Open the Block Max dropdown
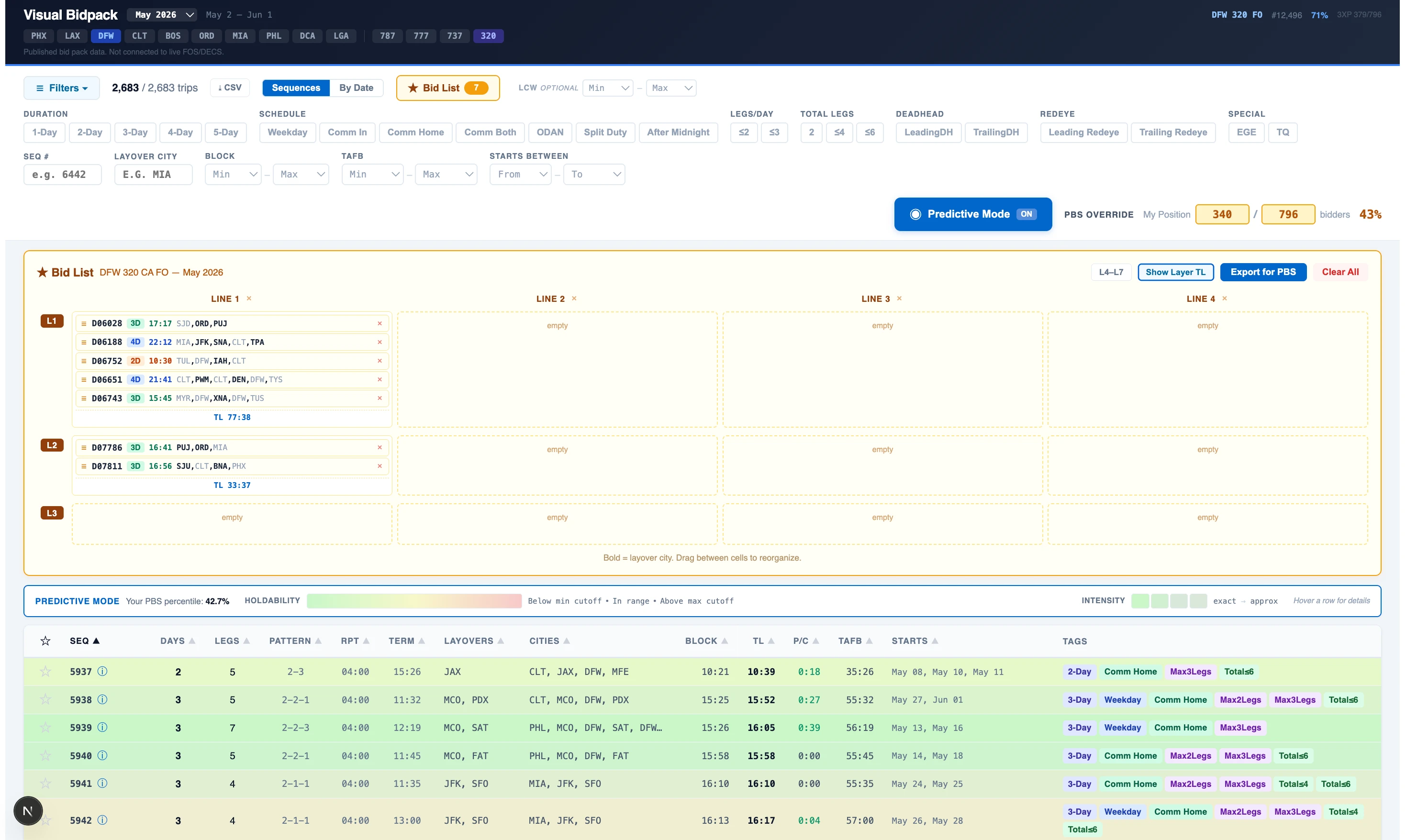The height and width of the screenshot is (840, 1406). click(301, 174)
